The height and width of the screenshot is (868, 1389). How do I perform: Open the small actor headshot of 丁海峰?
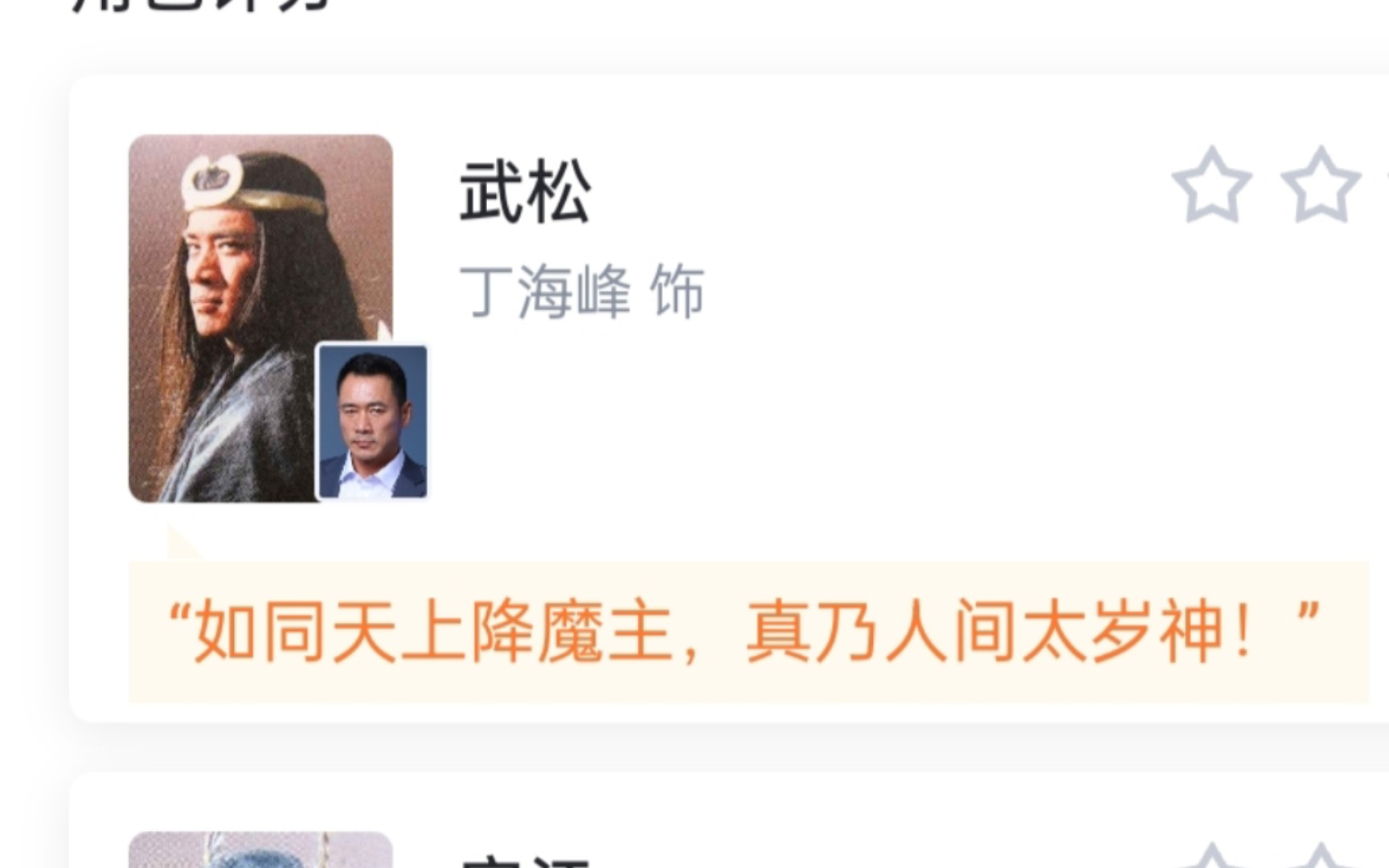[x=373, y=422]
